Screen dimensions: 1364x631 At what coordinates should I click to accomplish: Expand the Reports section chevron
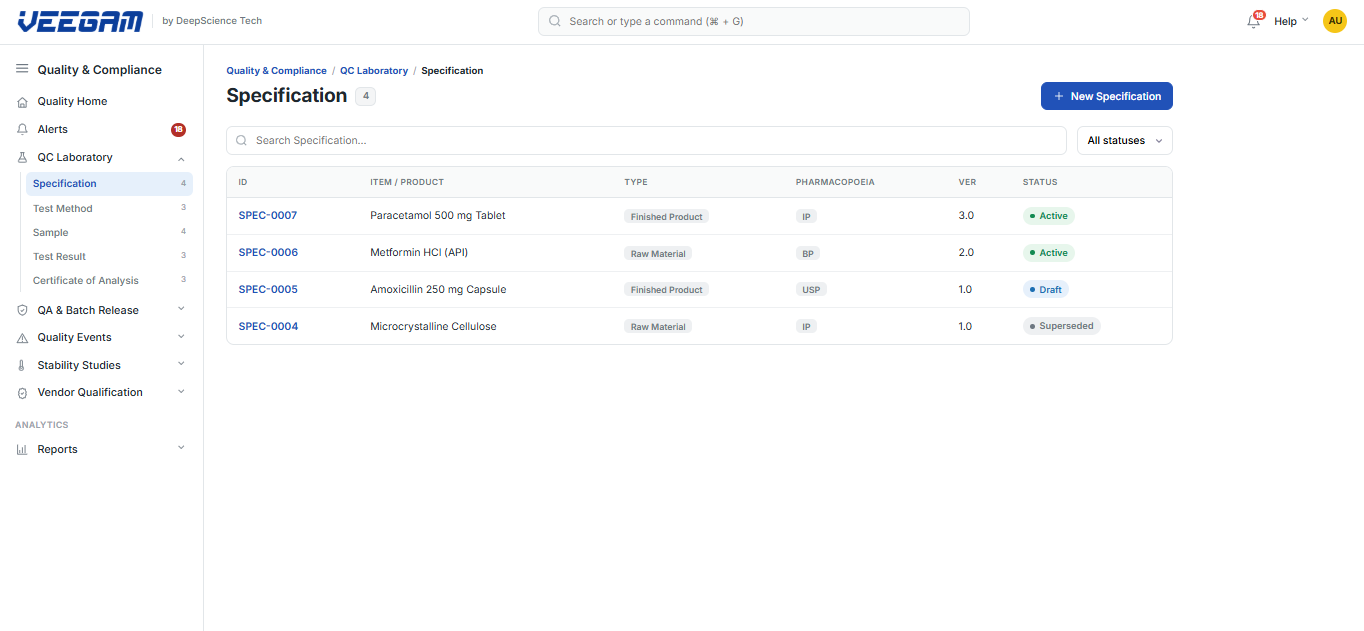point(181,448)
